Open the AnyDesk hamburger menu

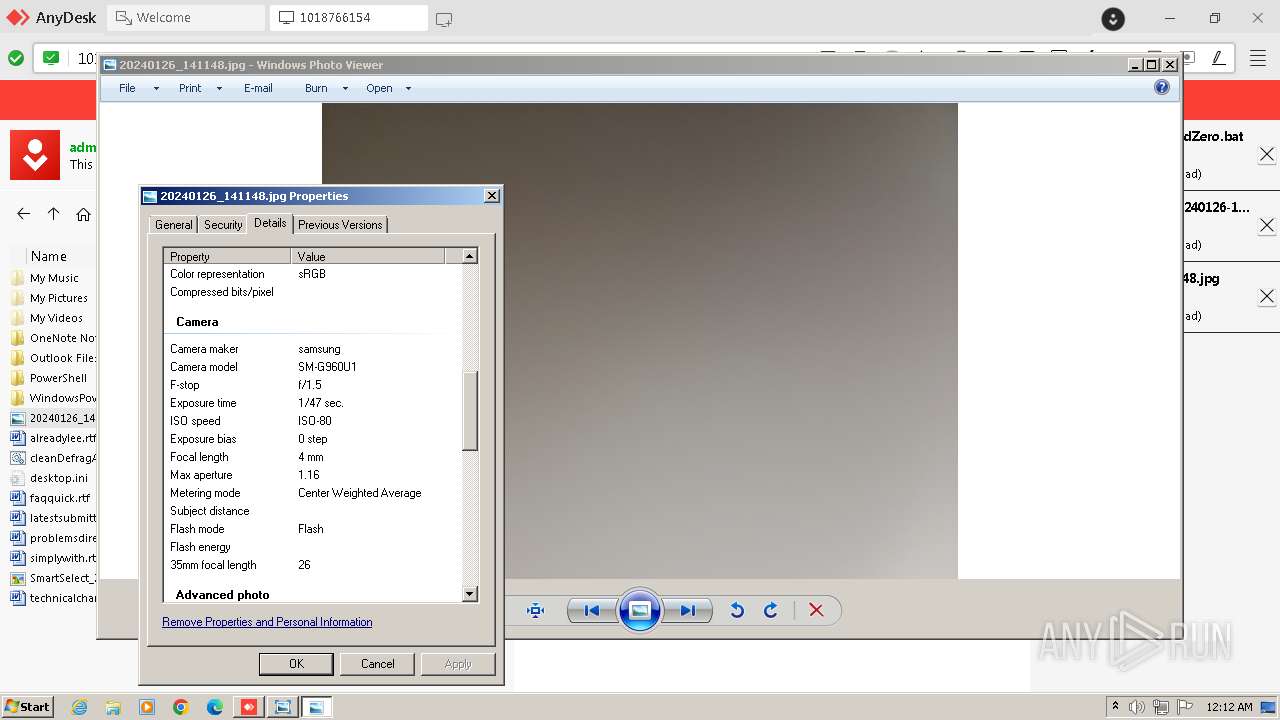[x=1258, y=58]
